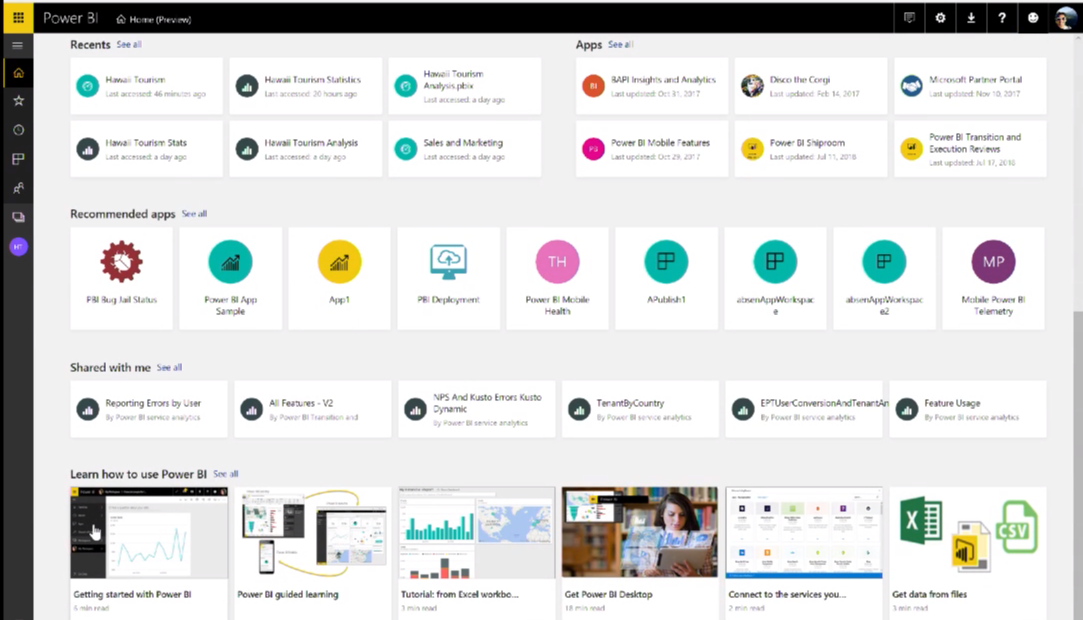Open Hawaii Tourism Stats recent item
Viewport: 1083px width, 620px height.
coord(146,149)
